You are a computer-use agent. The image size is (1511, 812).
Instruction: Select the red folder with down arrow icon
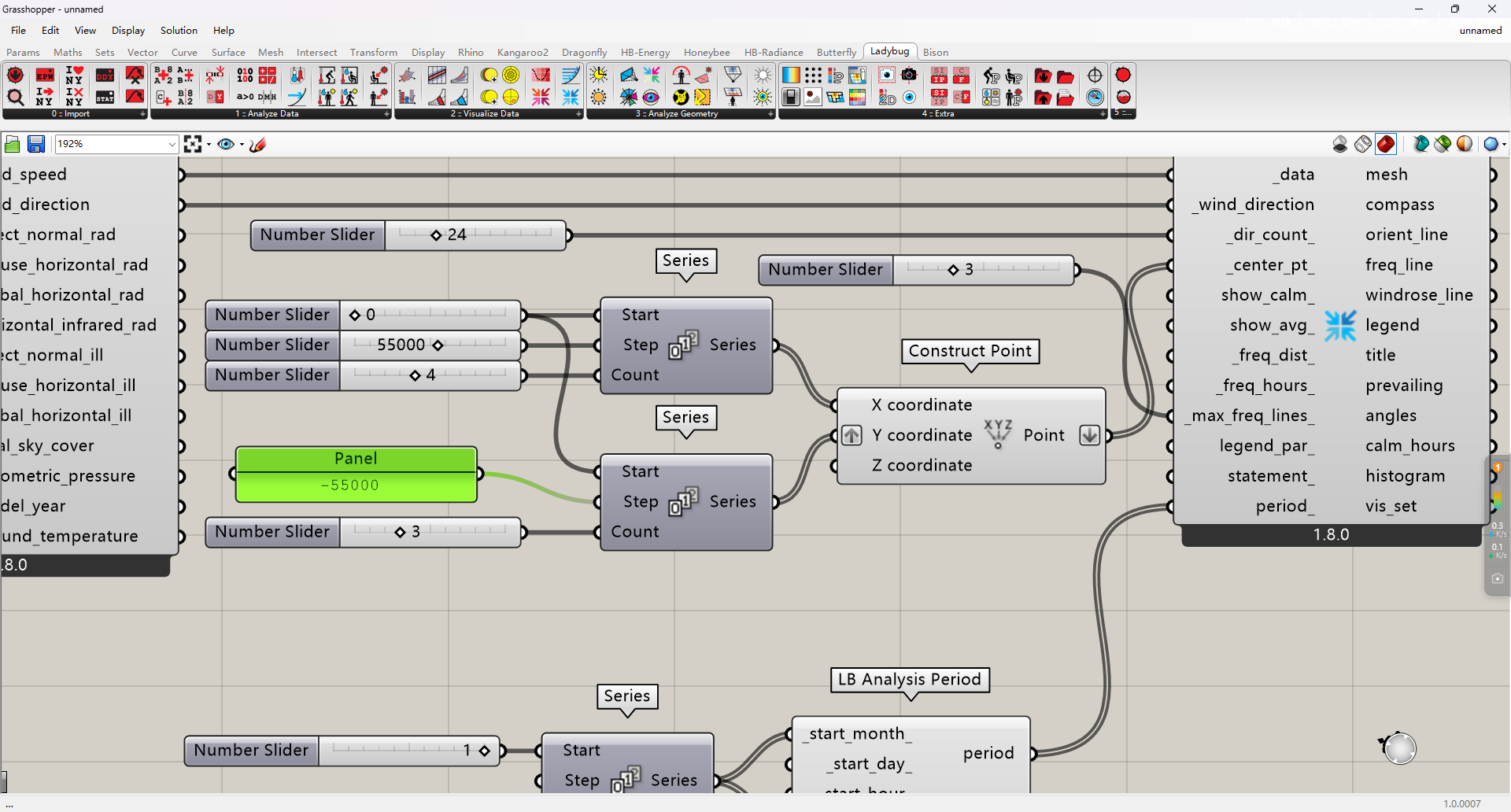click(1043, 76)
